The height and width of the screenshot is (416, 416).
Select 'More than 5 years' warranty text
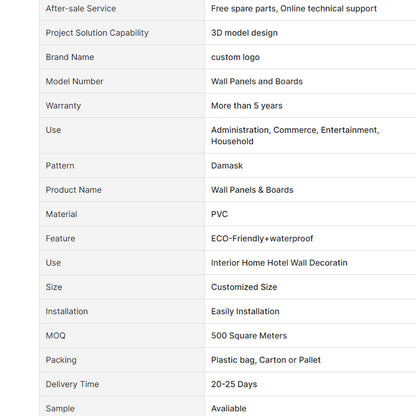(x=247, y=106)
